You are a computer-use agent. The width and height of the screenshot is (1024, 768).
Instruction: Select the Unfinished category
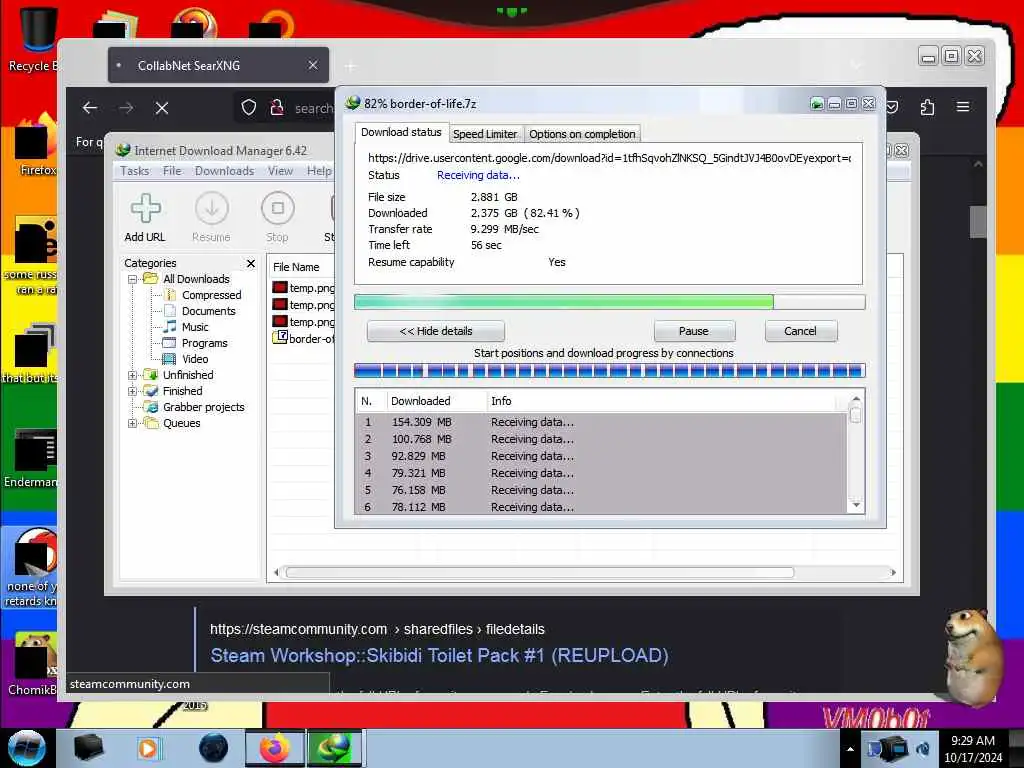pyautogui.click(x=188, y=375)
